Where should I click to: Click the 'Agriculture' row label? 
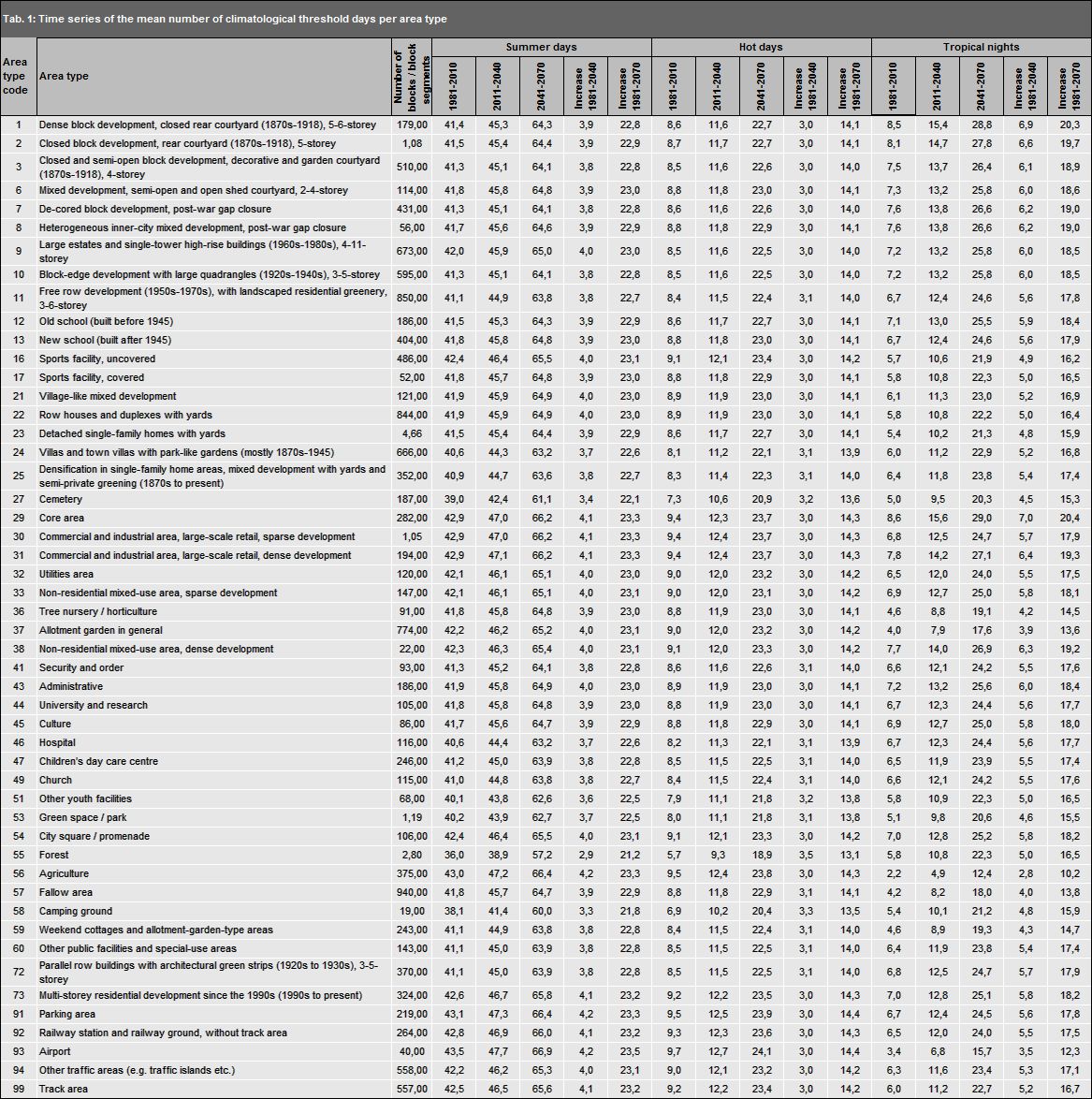click(64, 873)
